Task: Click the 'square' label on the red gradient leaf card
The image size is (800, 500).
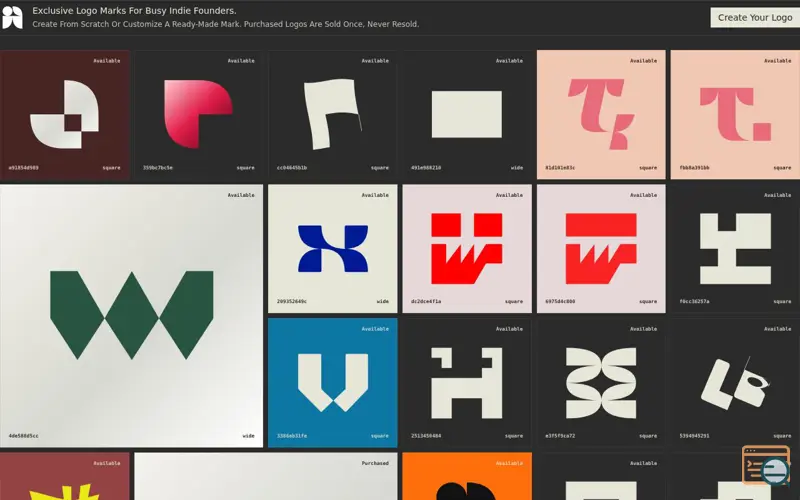Action: pos(245,167)
